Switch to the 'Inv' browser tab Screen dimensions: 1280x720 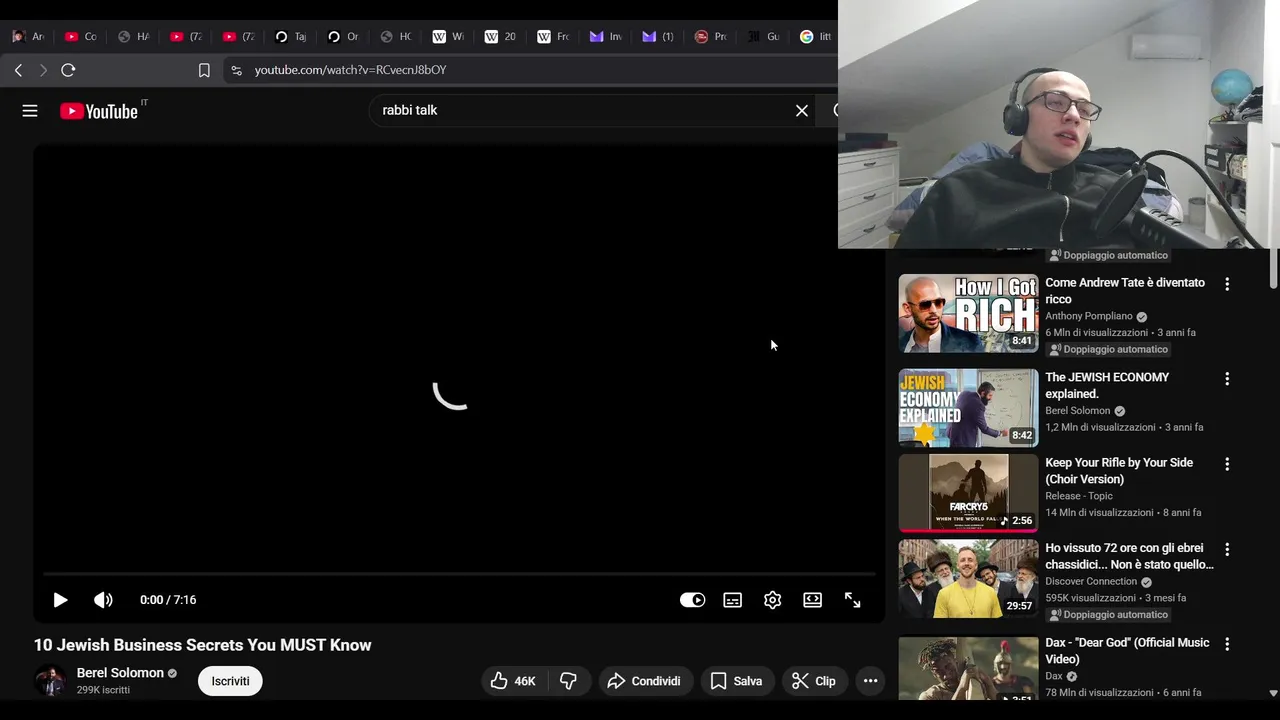coord(605,37)
